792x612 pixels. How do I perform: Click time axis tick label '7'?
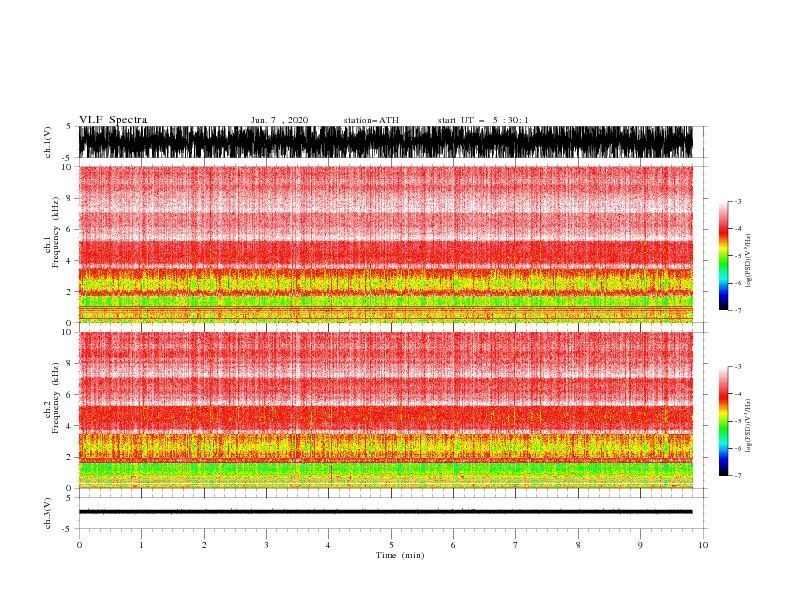(516, 545)
